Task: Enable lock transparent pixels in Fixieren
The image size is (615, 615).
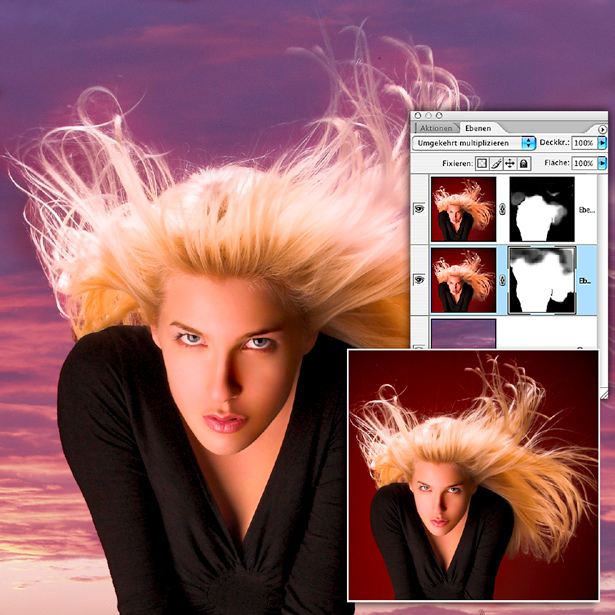Action: (482, 163)
